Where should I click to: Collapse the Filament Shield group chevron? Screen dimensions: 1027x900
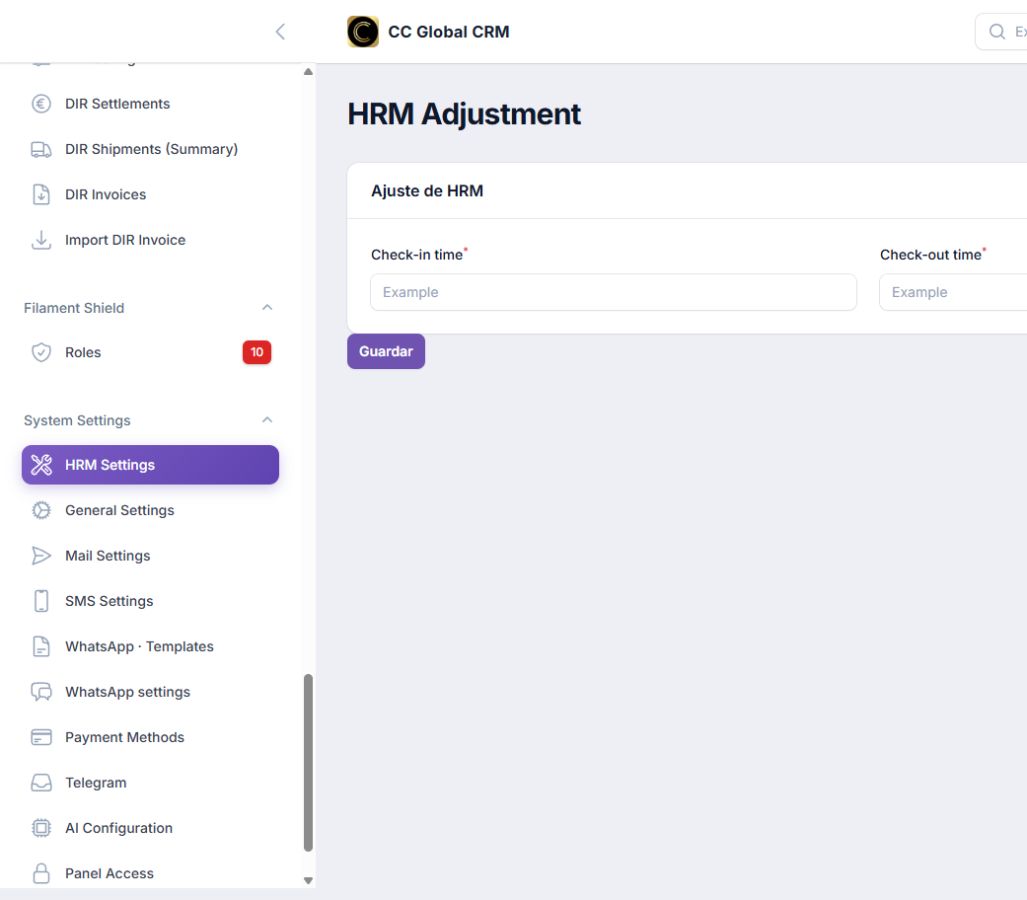pyautogui.click(x=267, y=307)
